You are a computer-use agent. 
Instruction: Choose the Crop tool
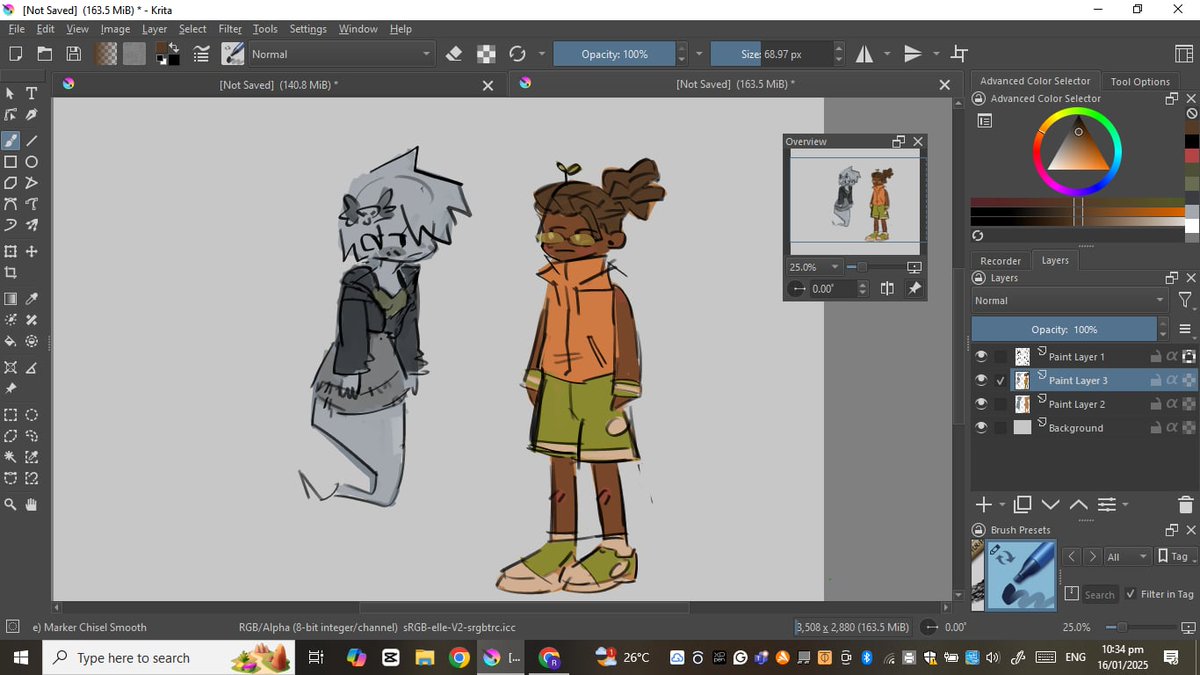[11, 272]
